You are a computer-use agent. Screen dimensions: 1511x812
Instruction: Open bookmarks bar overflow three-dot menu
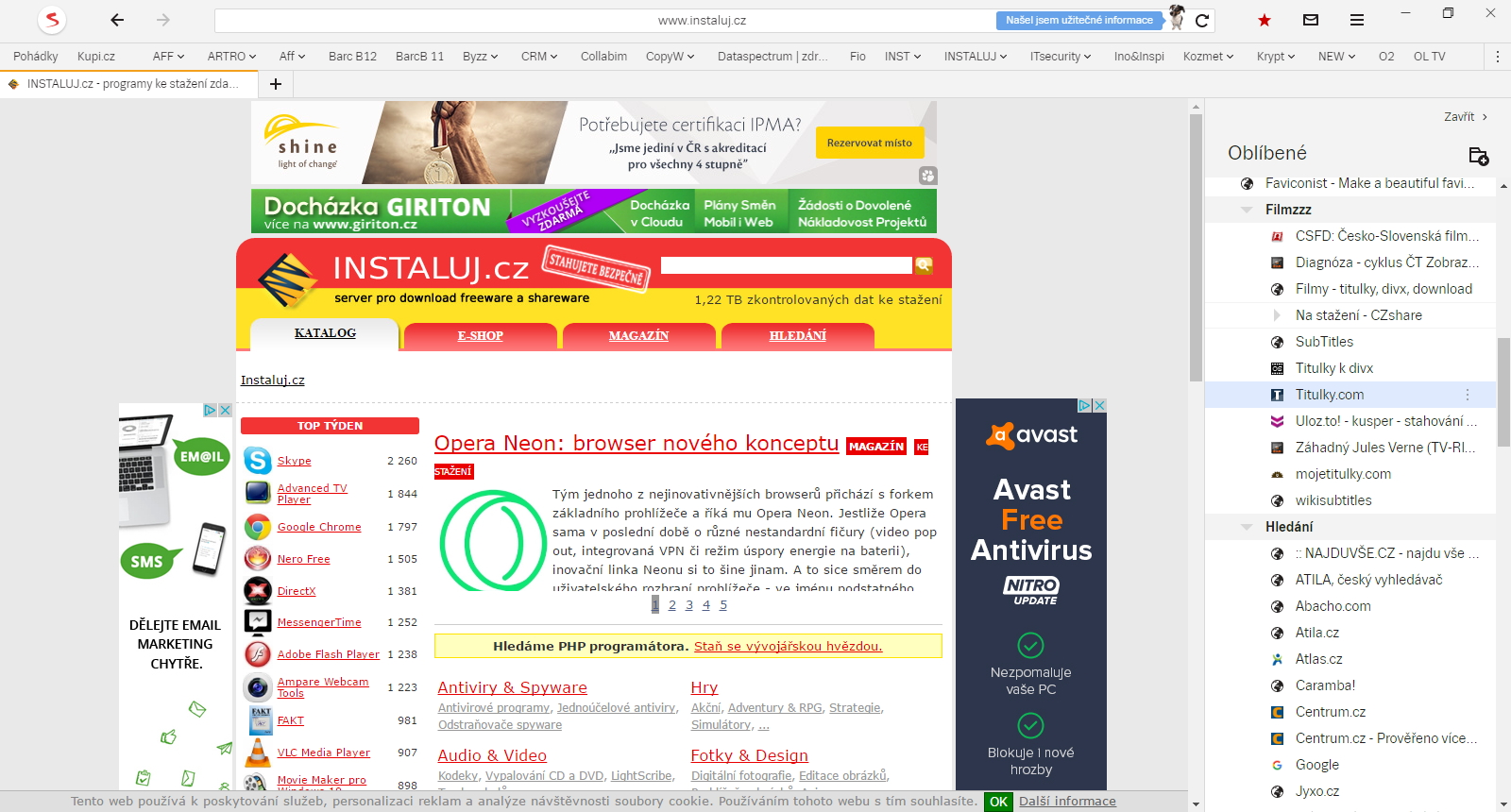[1498, 57]
